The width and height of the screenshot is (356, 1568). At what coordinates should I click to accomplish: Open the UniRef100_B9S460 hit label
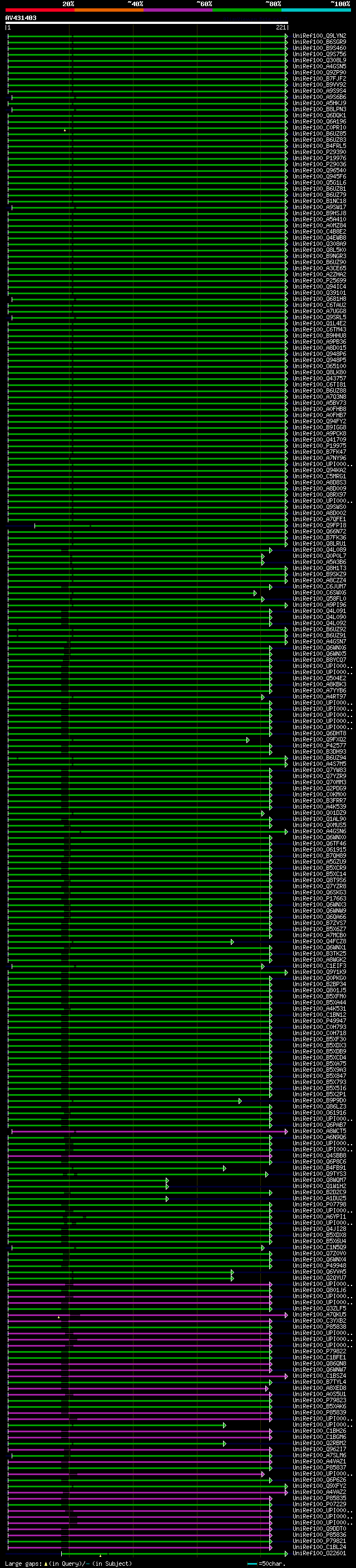tap(319, 48)
